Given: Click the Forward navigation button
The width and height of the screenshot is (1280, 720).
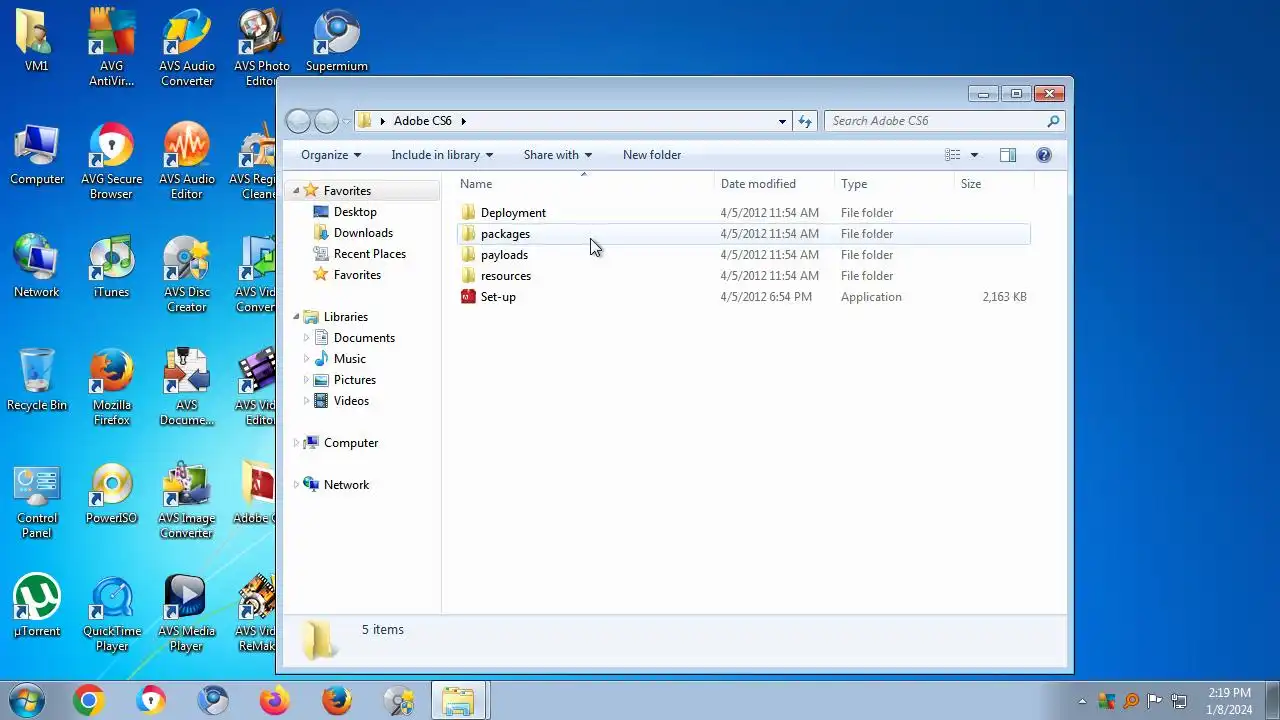Looking at the screenshot, I should (326, 121).
